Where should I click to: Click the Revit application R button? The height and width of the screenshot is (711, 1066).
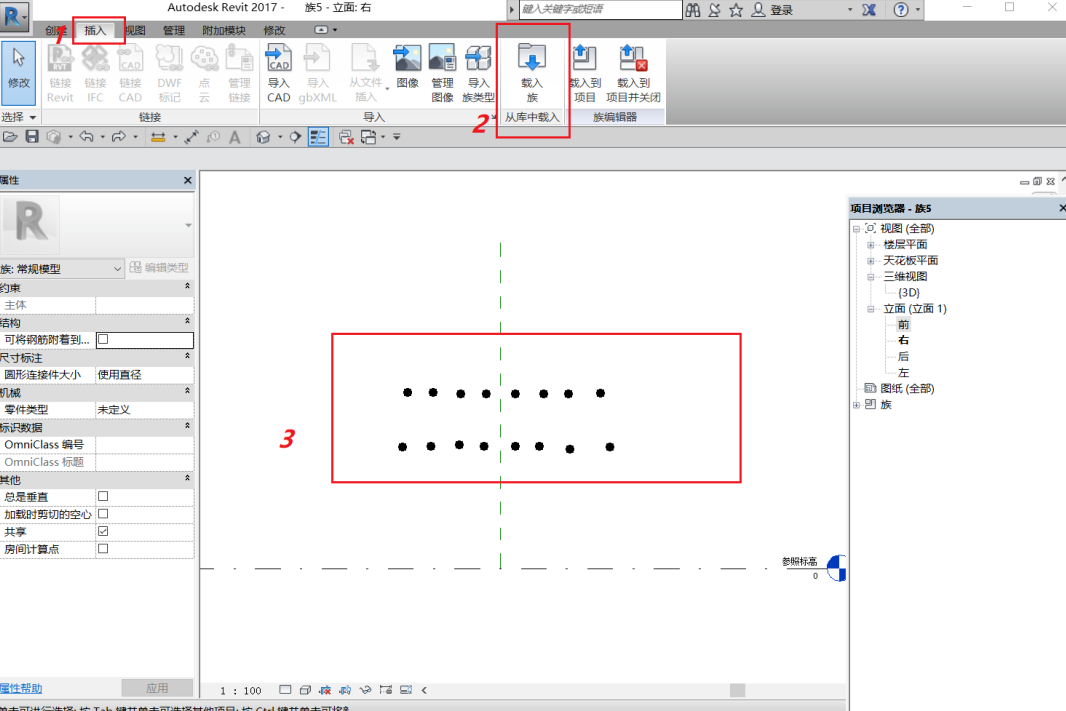pyautogui.click(x=14, y=16)
